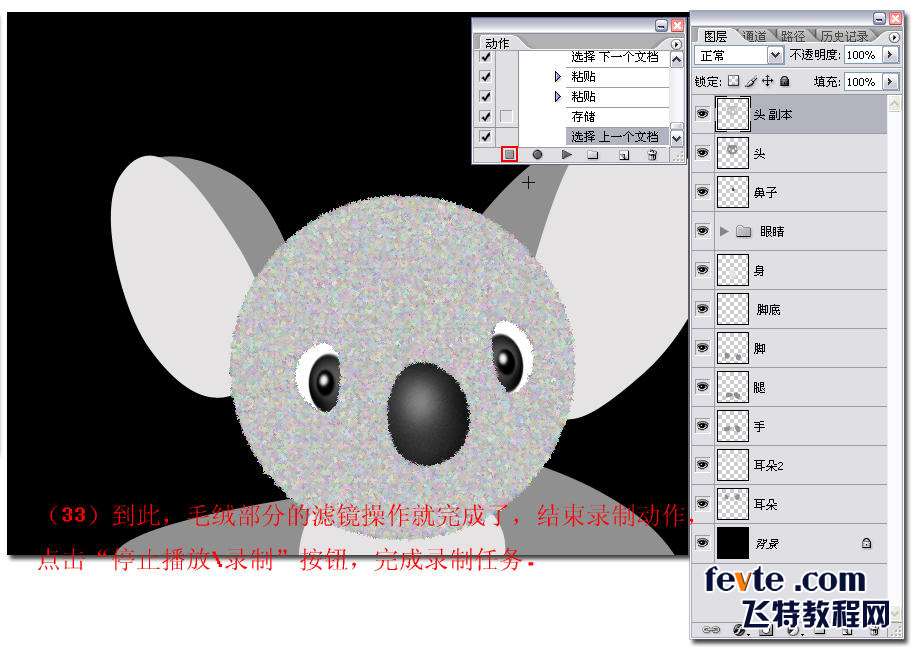Switch to the 历史记录 tab
The height and width of the screenshot is (652, 916).
coord(844,36)
